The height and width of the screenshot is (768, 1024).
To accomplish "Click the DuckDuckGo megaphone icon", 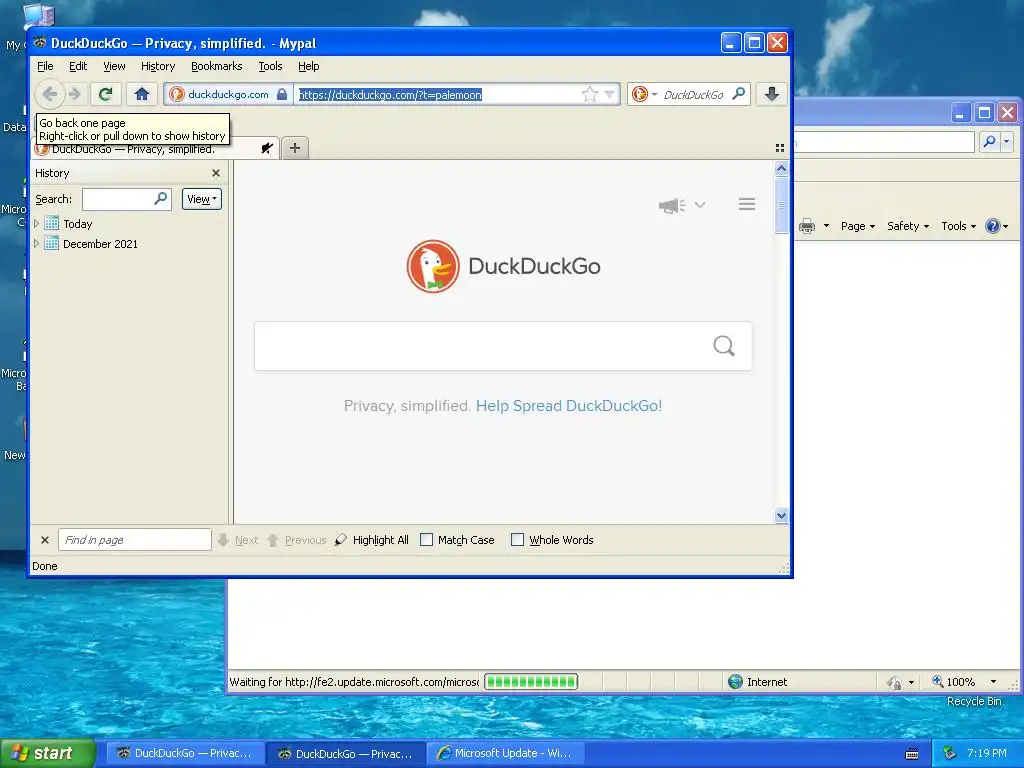I will pos(671,205).
